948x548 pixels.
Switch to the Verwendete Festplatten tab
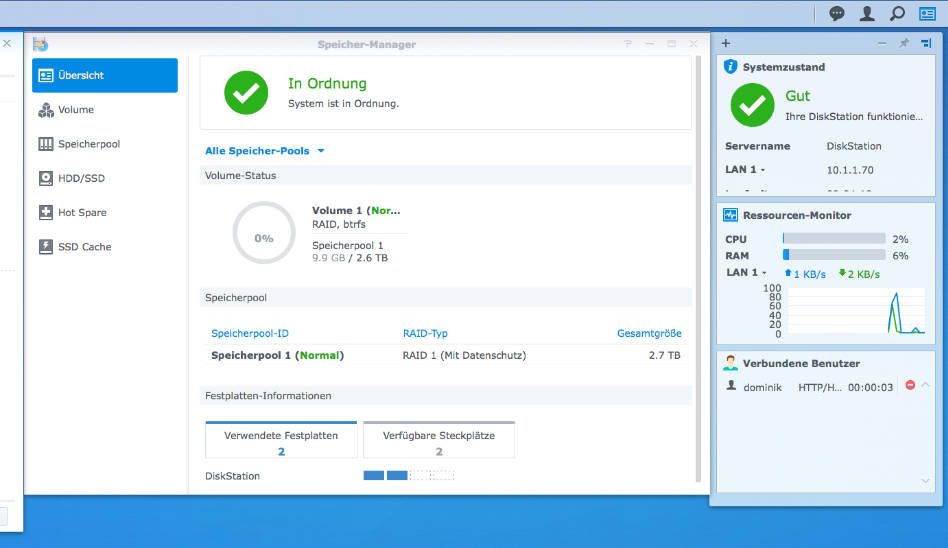pyautogui.click(x=281, y=440)
